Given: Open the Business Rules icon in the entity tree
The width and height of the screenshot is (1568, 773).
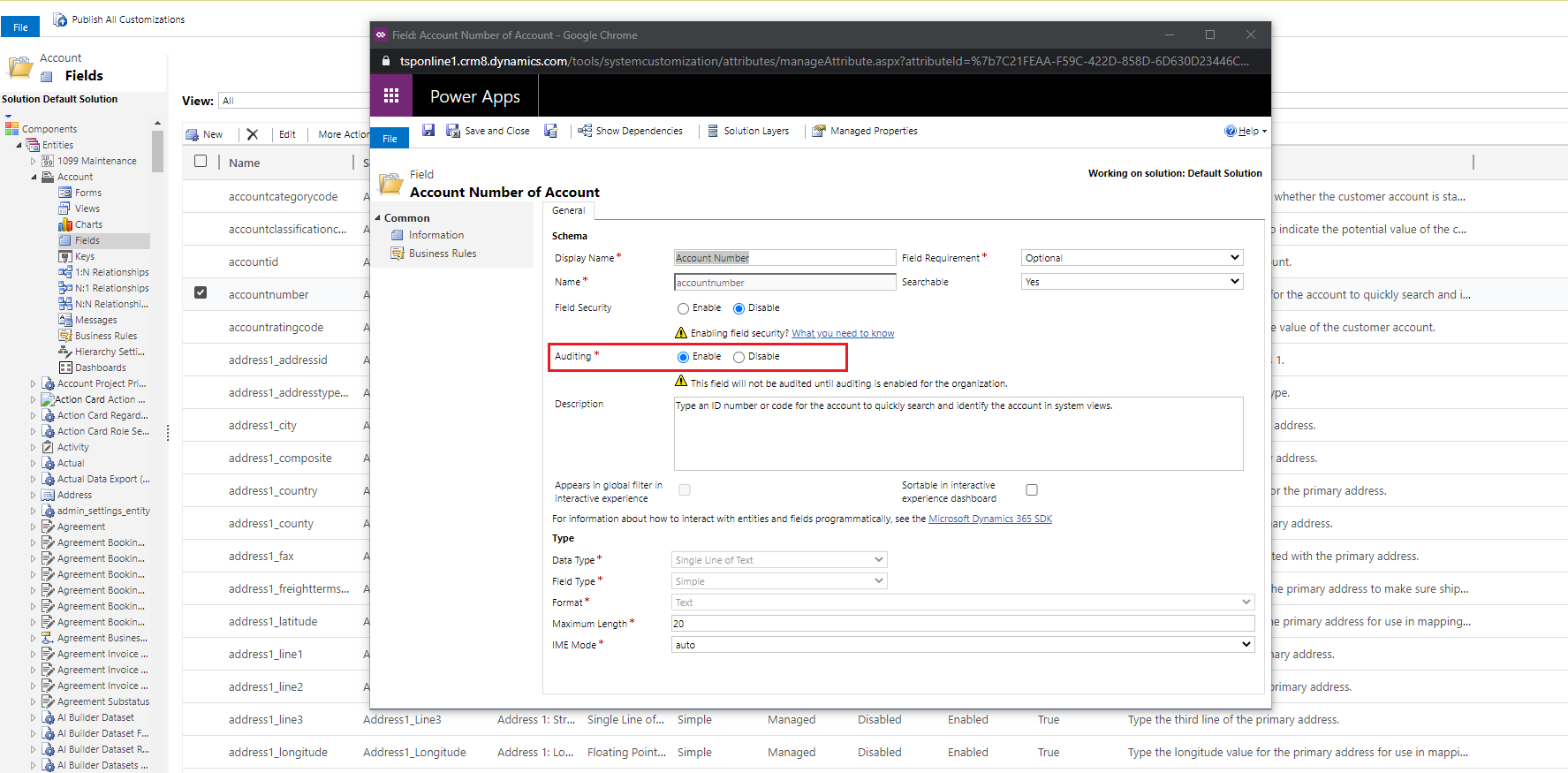Looking at the screenshot, I should [x=65, y=336].
